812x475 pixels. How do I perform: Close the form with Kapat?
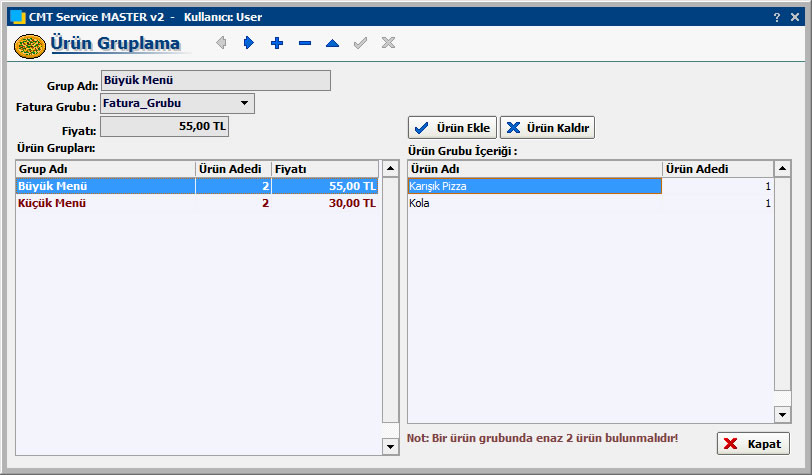click(753, 443)
